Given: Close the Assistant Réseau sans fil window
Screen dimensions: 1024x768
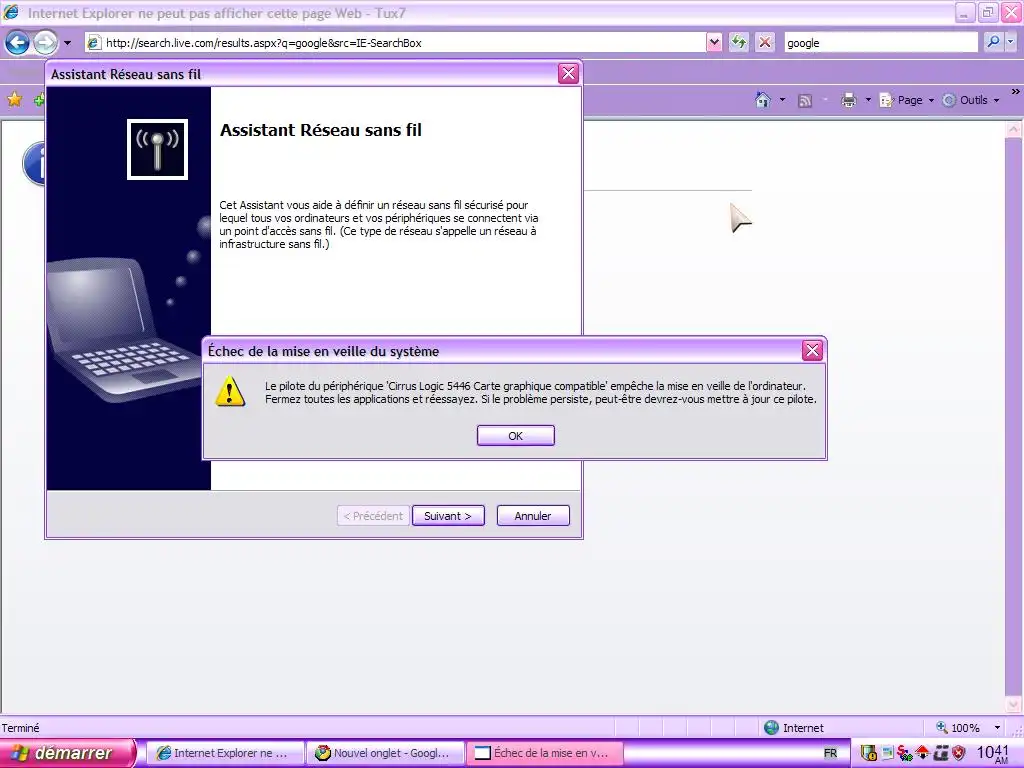Looking at the screenshot, I should (x=568, y=74).
